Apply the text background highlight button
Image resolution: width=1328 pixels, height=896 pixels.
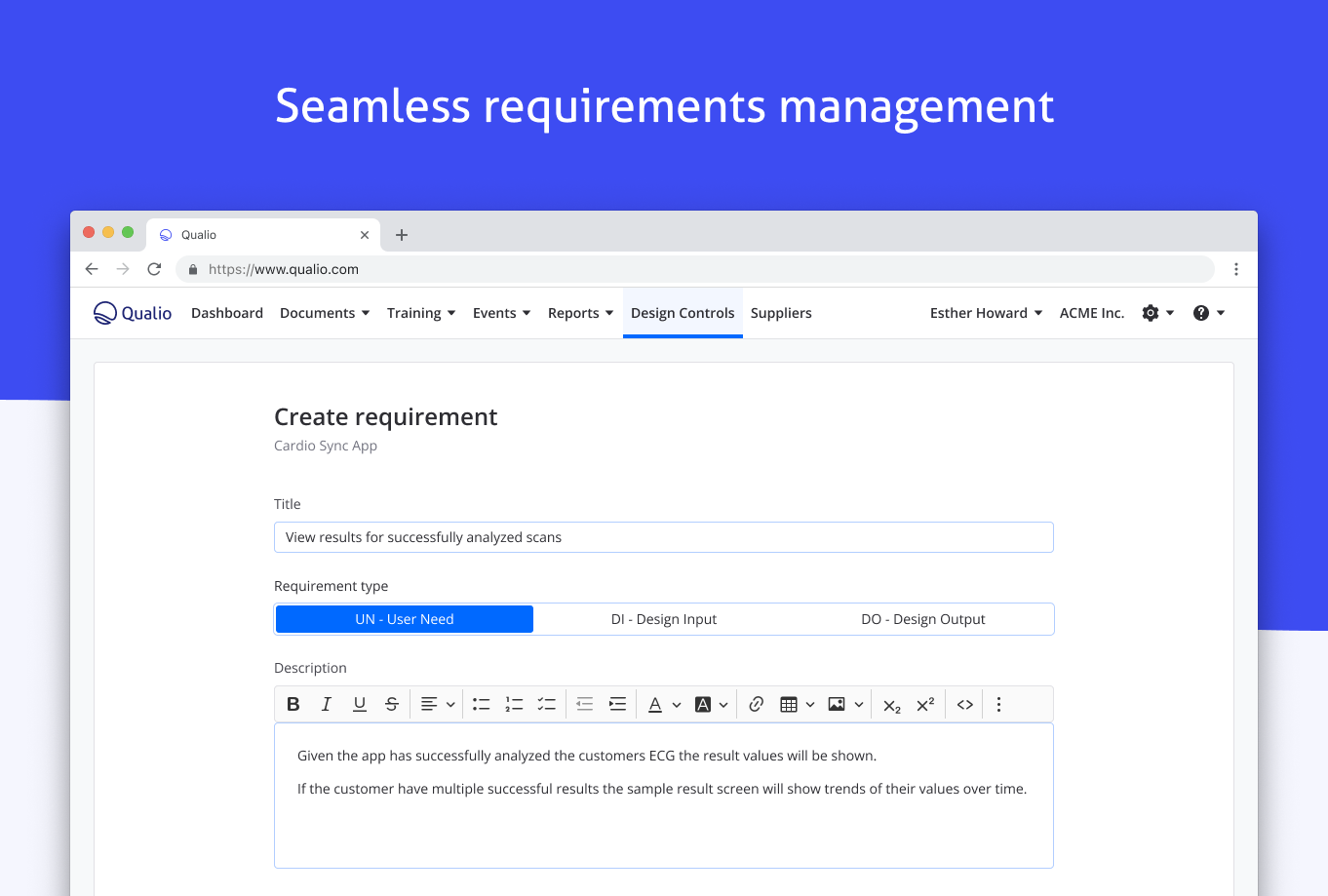pos(702,704)
